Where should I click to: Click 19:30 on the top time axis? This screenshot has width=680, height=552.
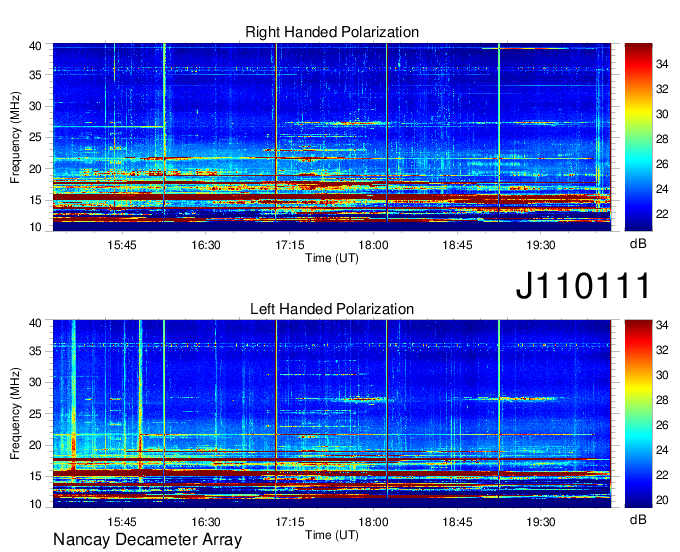(541, 245)
